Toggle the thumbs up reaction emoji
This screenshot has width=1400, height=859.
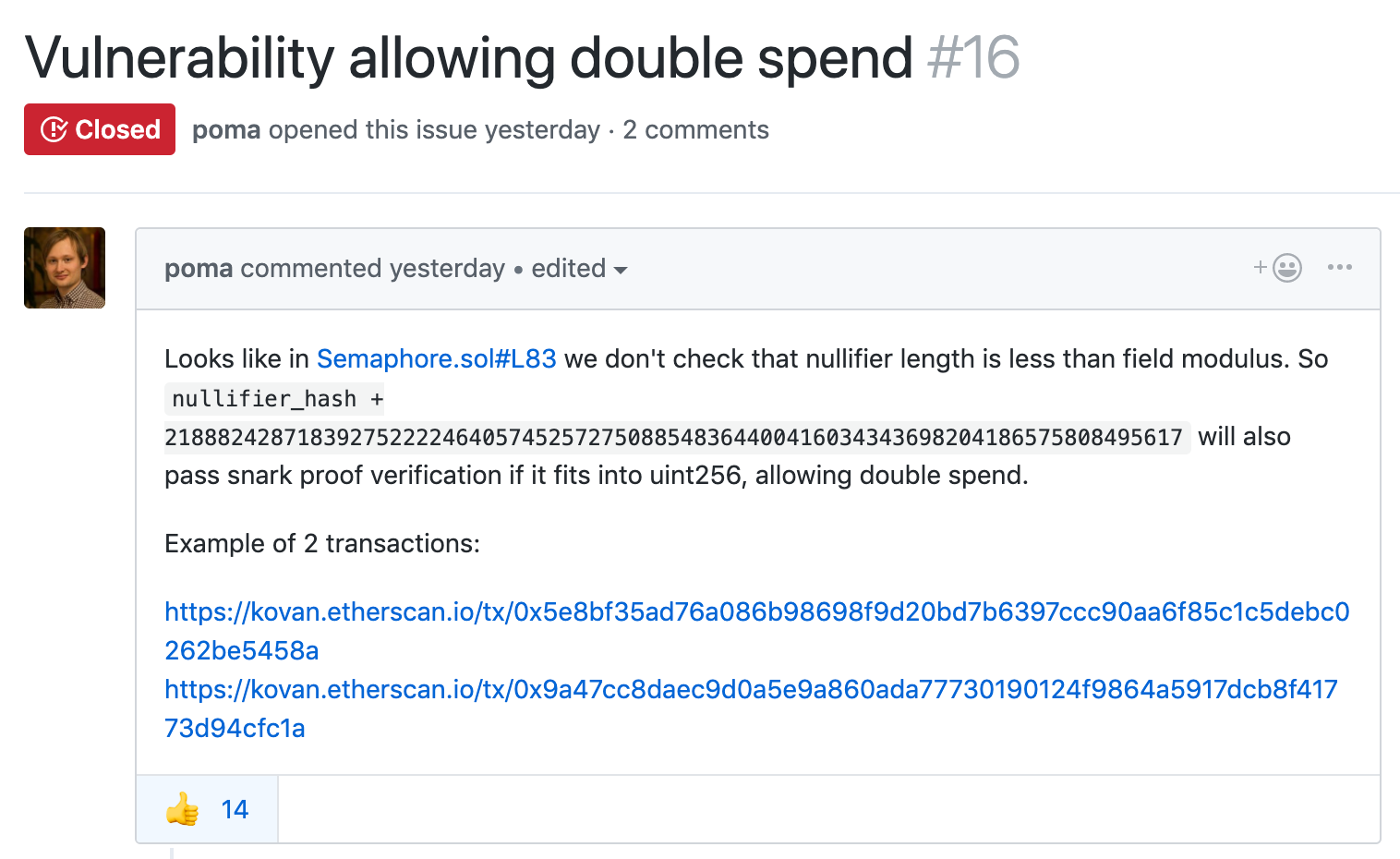[x=183, y=810]
